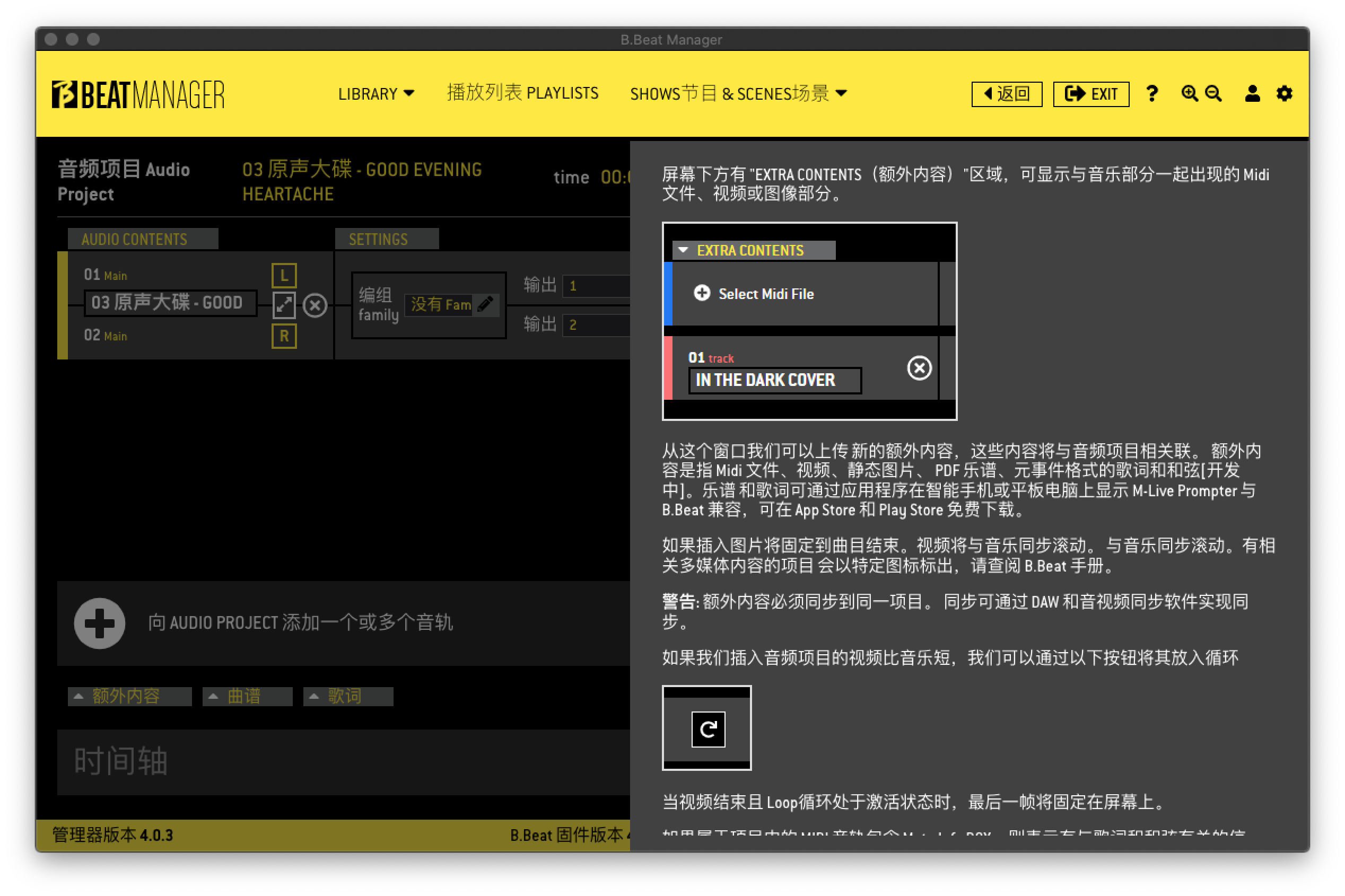
Task: Click the 管理器版本 4.0.3 status text
Action: coord(112,835)
